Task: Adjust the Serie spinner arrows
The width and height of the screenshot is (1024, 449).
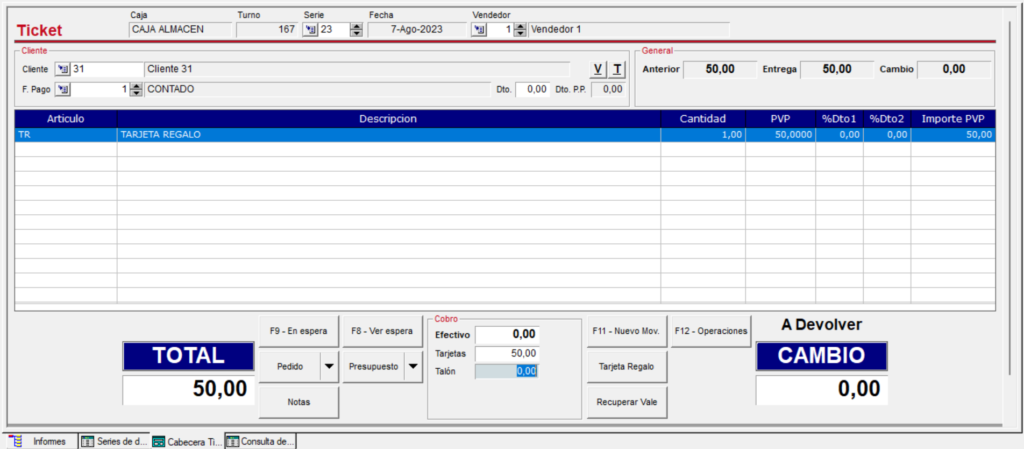Action: [356, 29]
